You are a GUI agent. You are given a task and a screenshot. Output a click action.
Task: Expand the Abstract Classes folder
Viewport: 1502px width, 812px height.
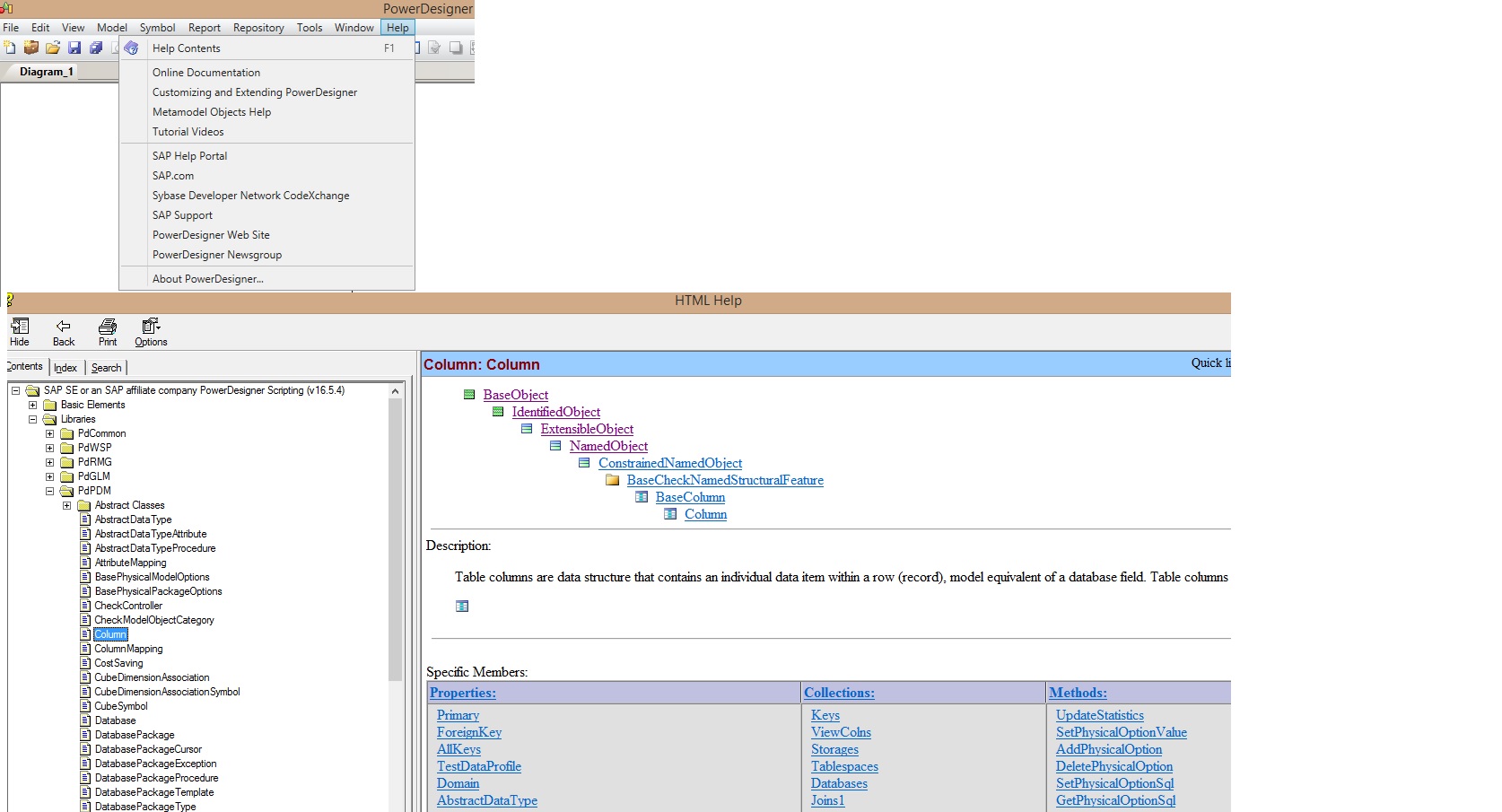[66, 505]
